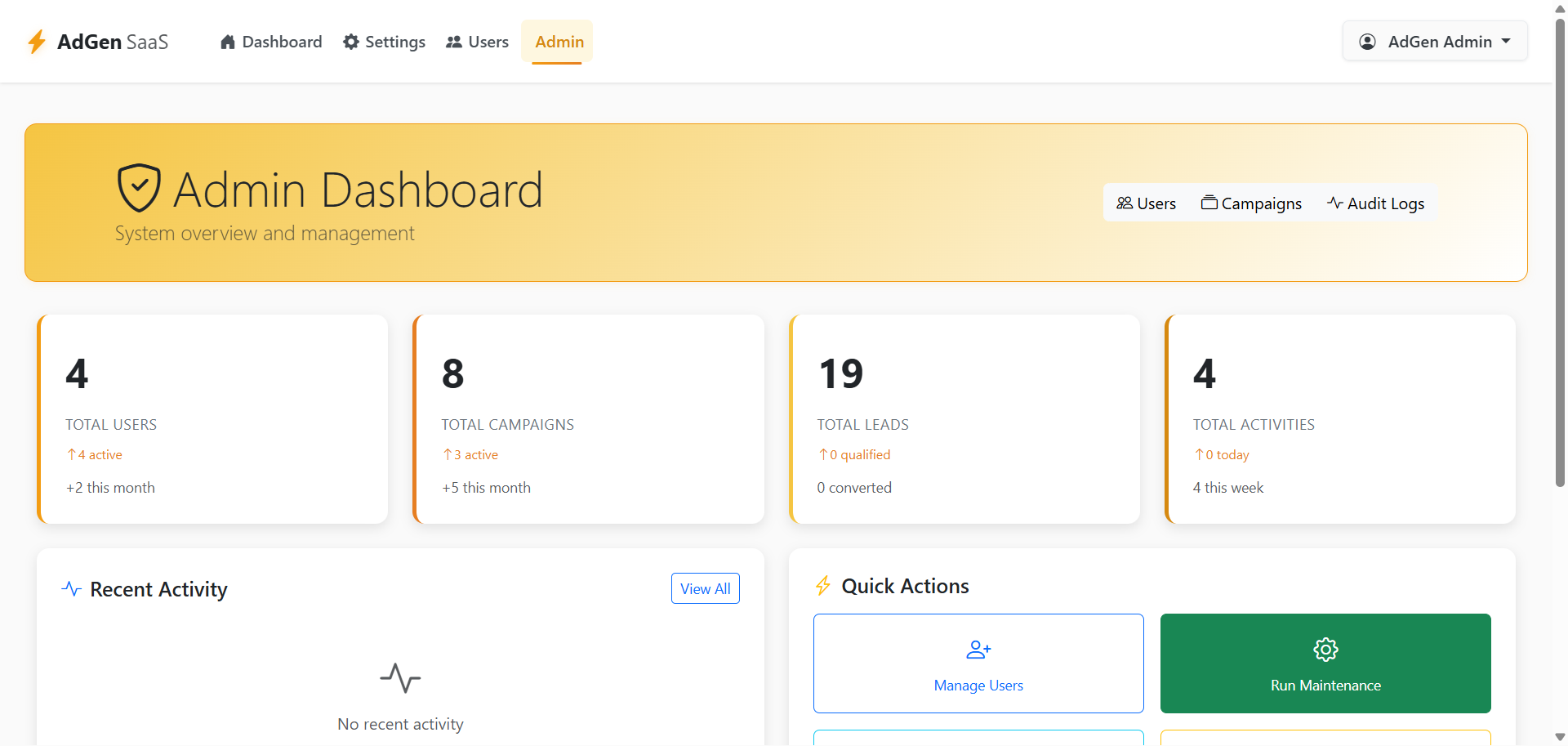The width and height of the screenshot is (1568, 746).
Task: Click the '3 active' campaigns text
Action: click(x=476, y=455)
